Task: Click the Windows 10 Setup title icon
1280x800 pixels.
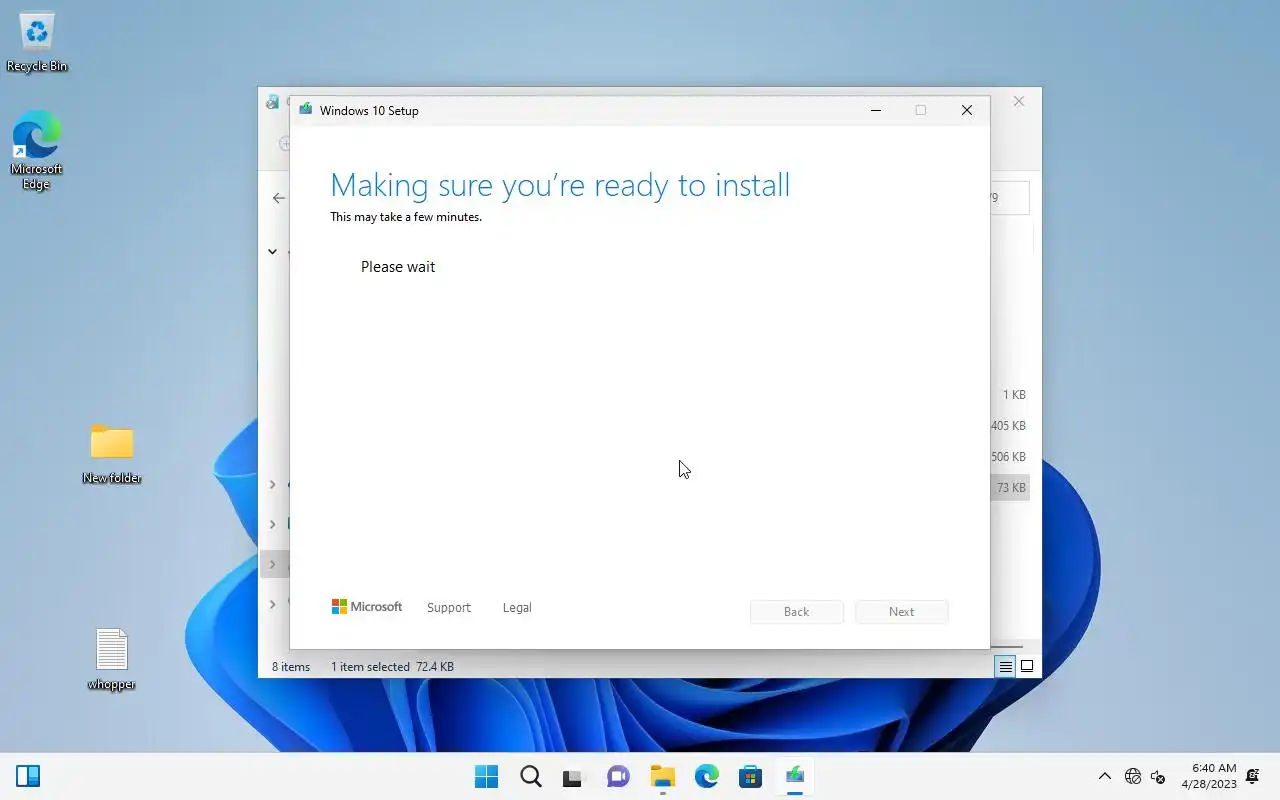Action: click(x=305, y=110)
